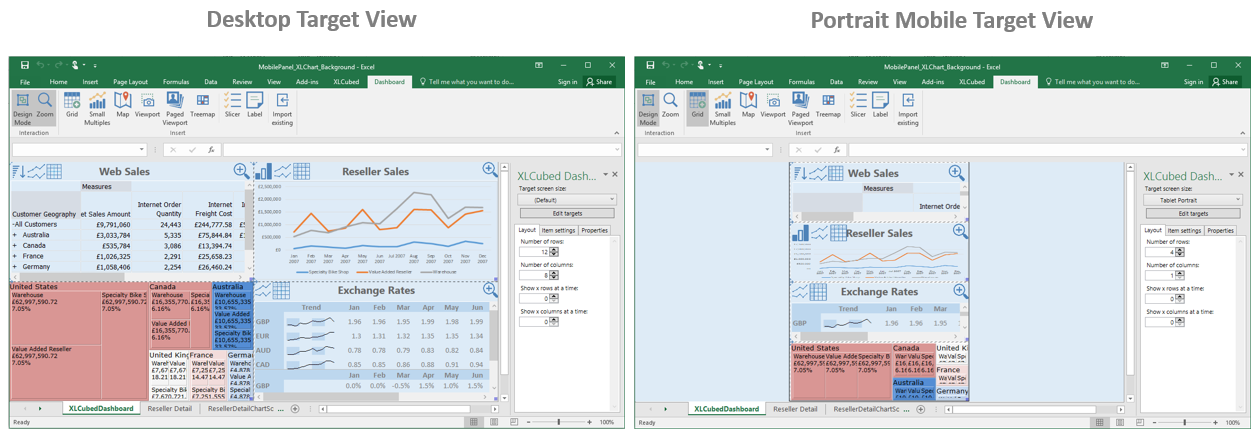Click Import existing in Portrait Mobile window
The width and height of the screenshot is (1256, 433).
point(908,108)
